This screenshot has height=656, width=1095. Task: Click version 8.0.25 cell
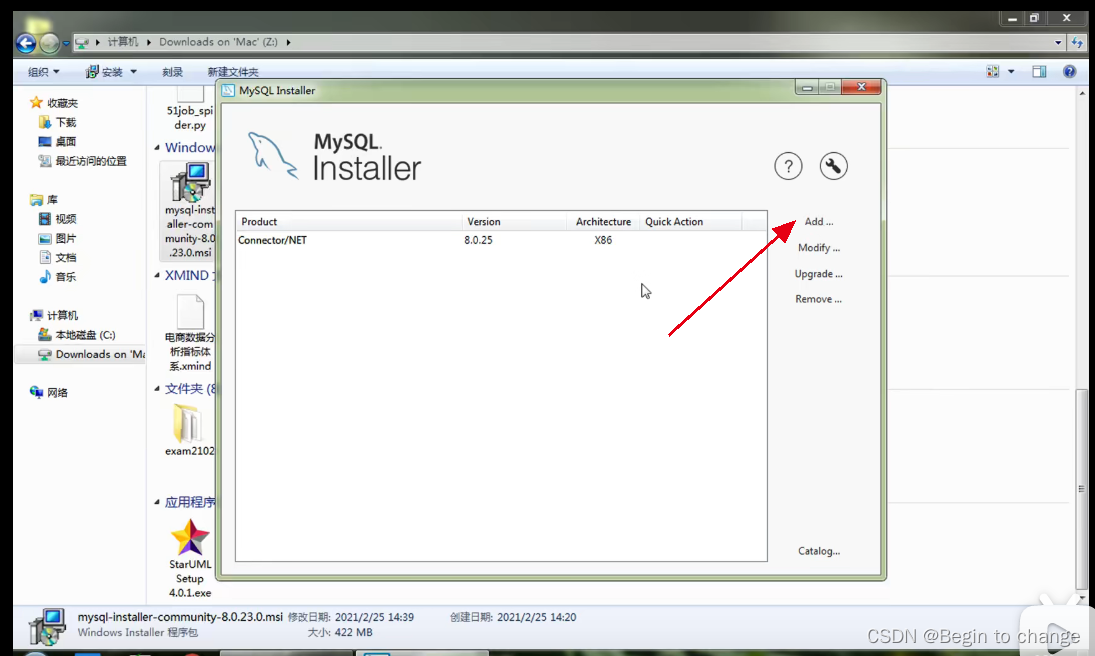pyautogui.click(x=478, y=240)
